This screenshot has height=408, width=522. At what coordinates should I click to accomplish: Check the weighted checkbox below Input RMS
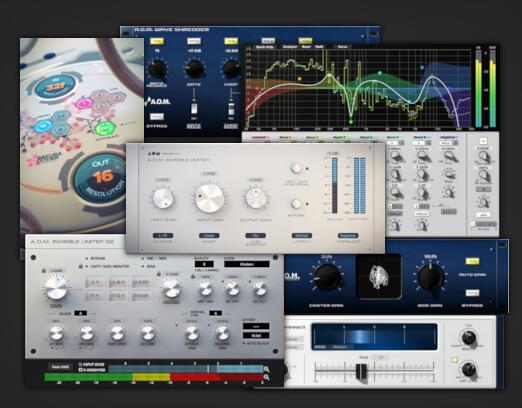pos(80,370)
